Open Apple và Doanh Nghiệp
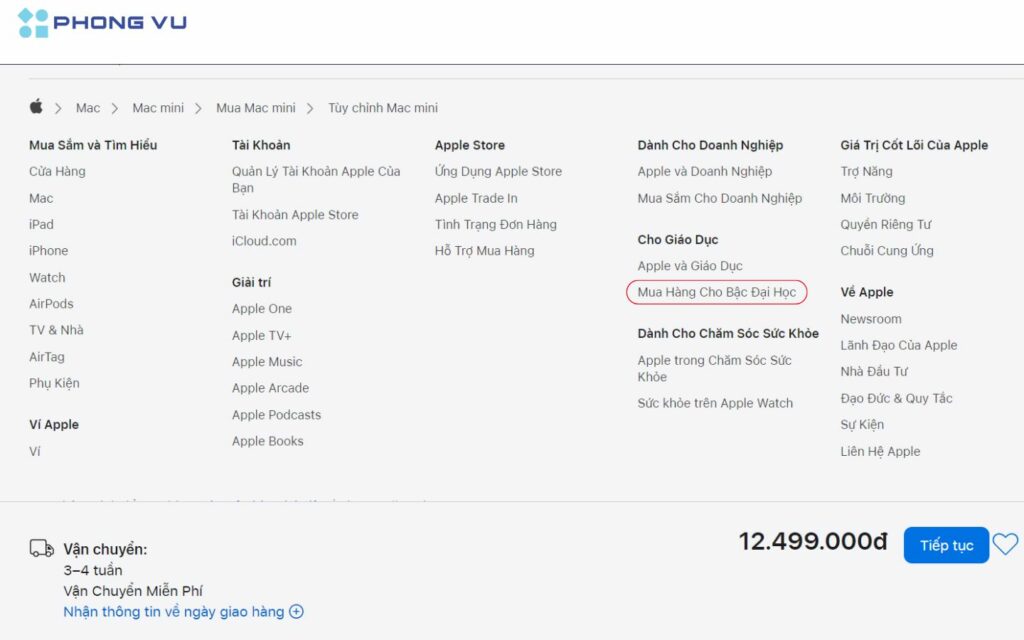 [705, 171]
